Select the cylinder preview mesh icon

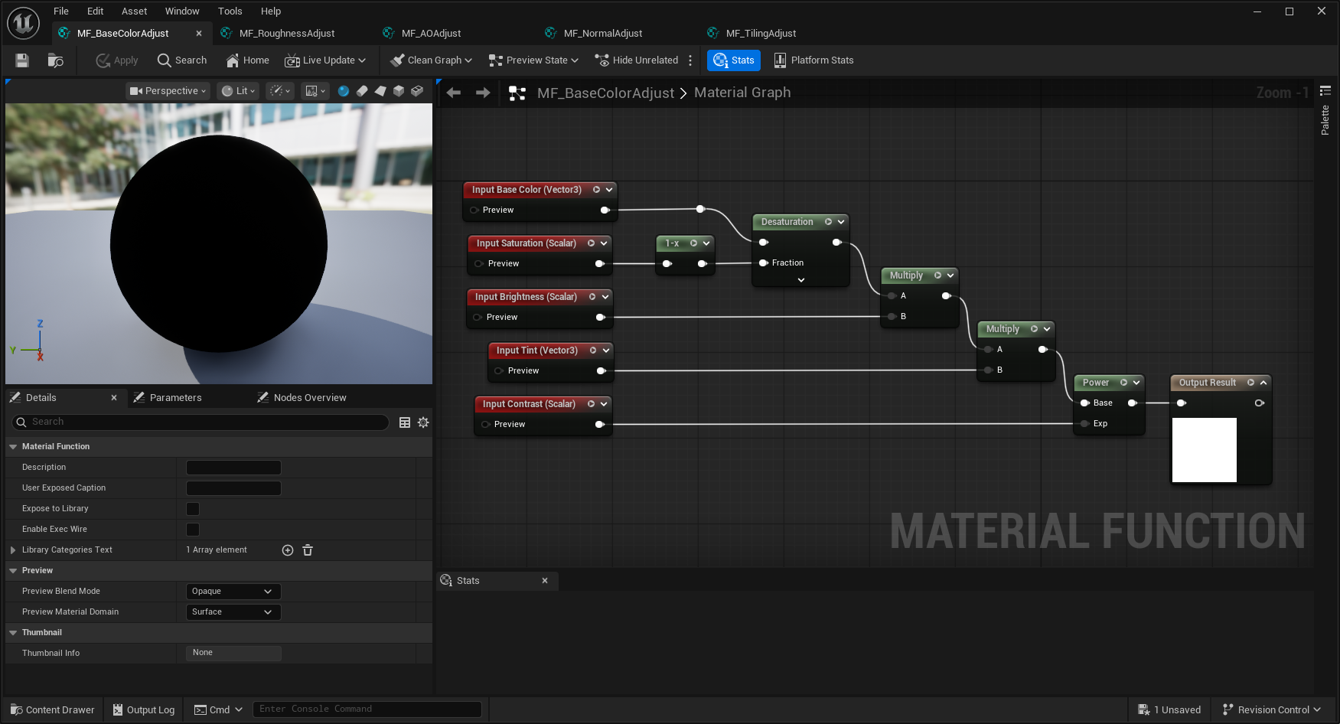pos(362,91)
